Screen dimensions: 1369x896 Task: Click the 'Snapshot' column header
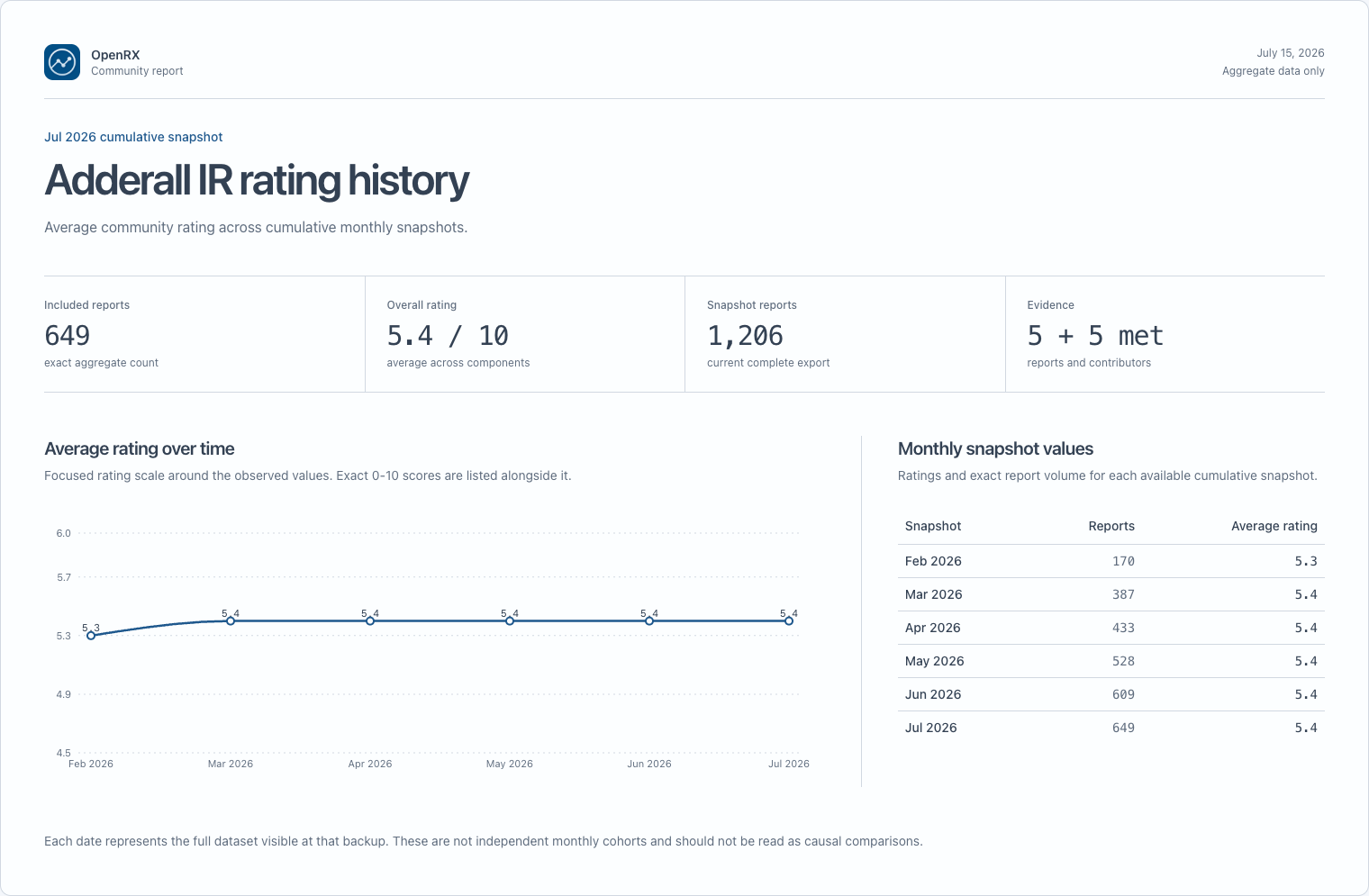click(x=933, y=526)
